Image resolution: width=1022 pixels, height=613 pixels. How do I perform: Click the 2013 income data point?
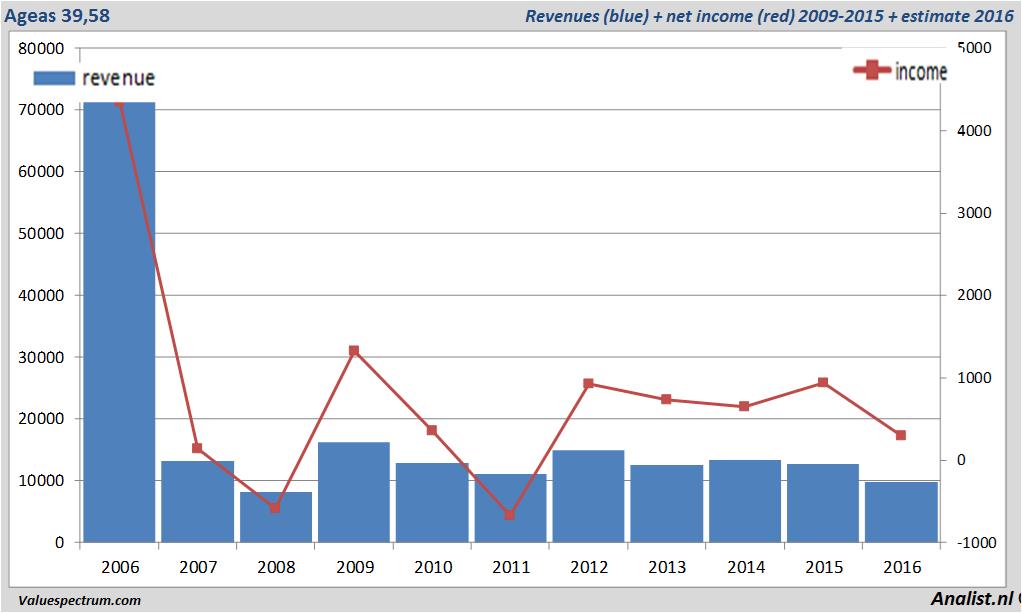pyautogui.click(x=666, y=399)
